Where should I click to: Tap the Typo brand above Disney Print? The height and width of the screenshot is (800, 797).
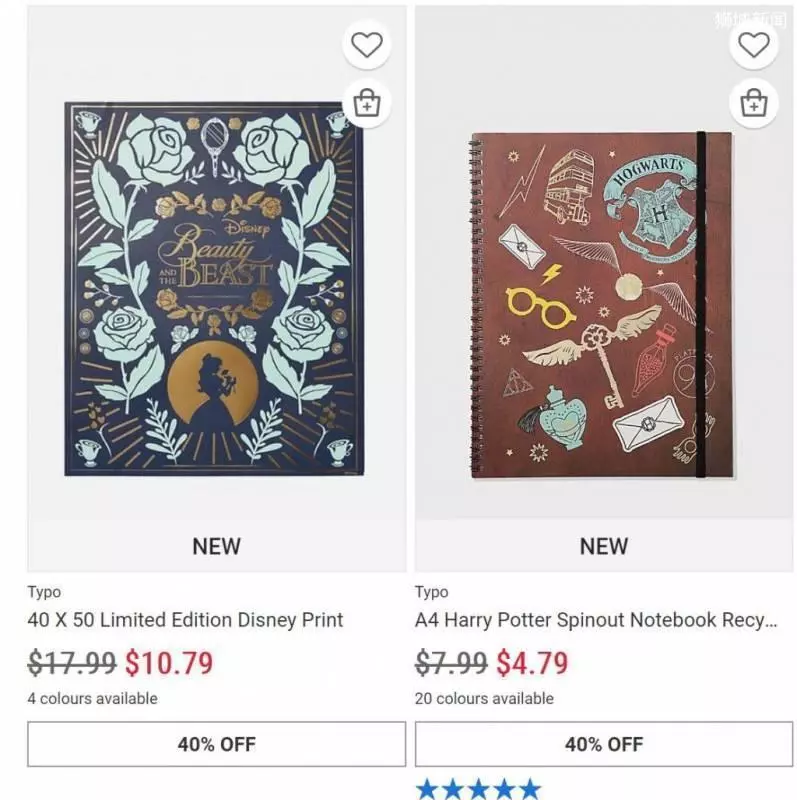click(44, 592)
